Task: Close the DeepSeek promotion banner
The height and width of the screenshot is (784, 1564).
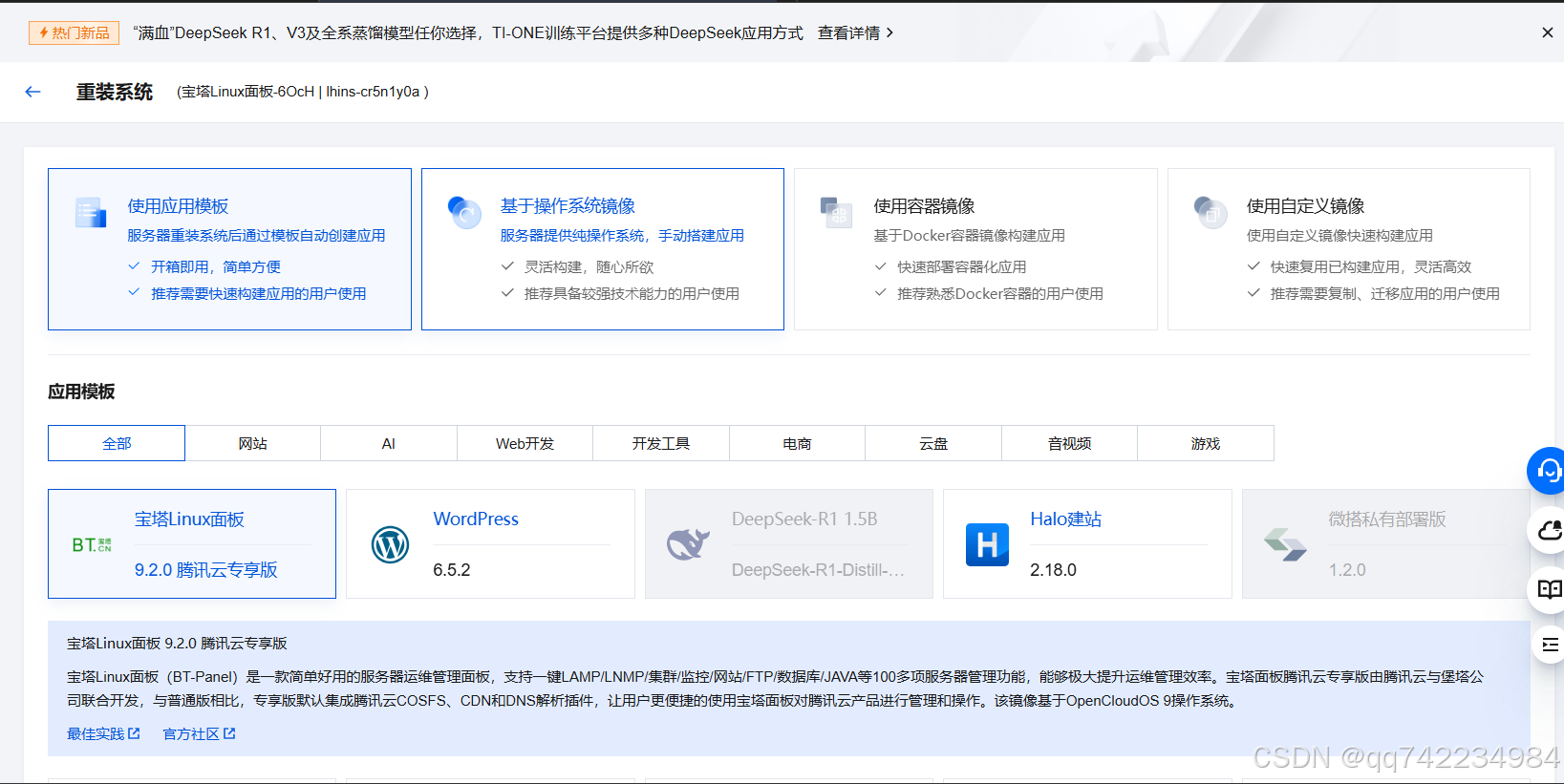Action: coord(1548,32)
